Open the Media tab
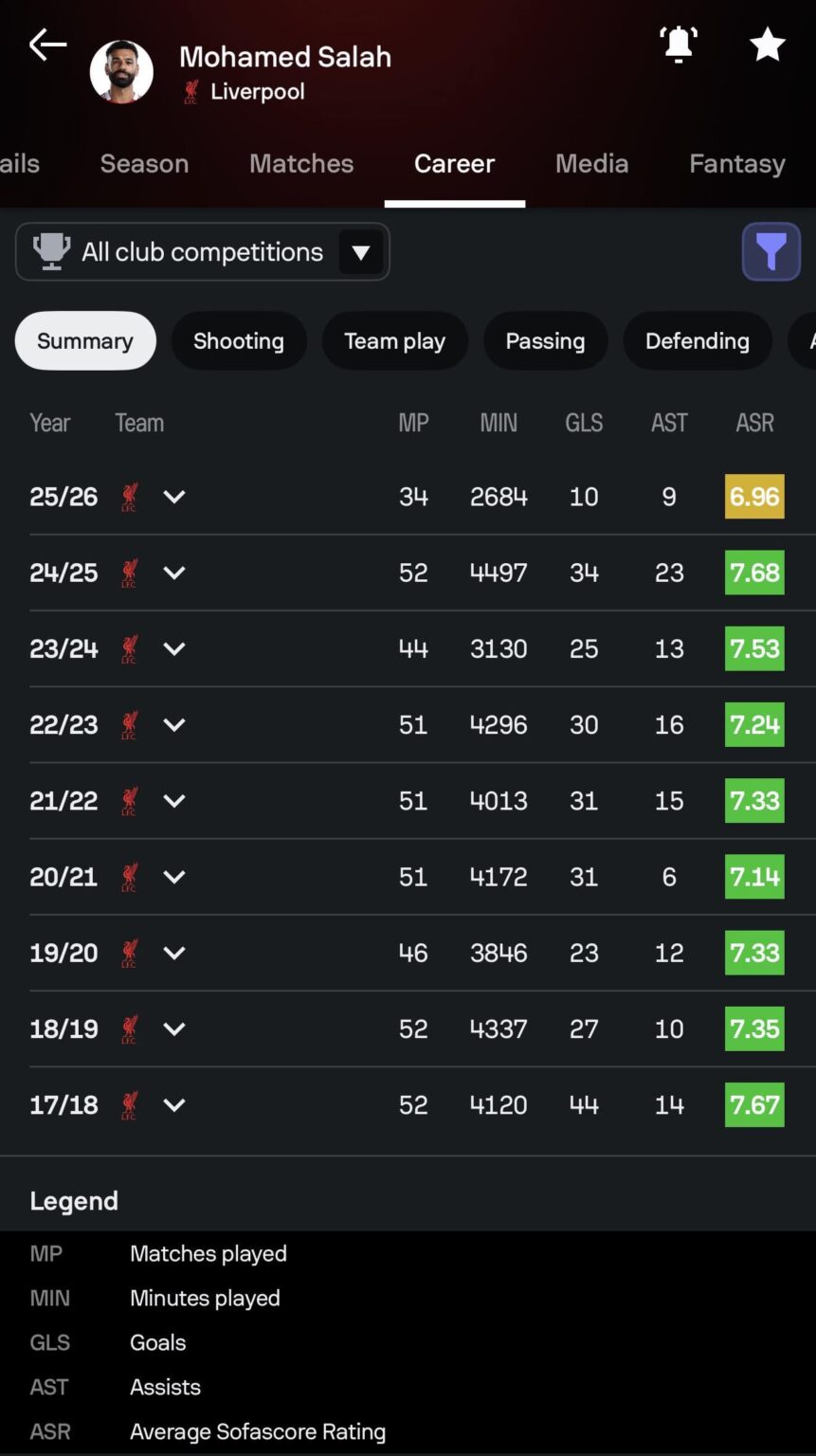This screenshot has width=816, height=1456. click(591, 164)
